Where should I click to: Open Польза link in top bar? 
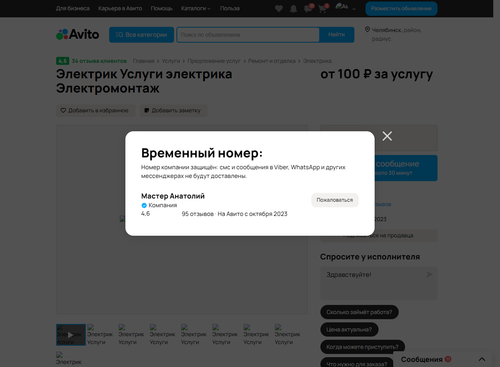tap(230, 8)
